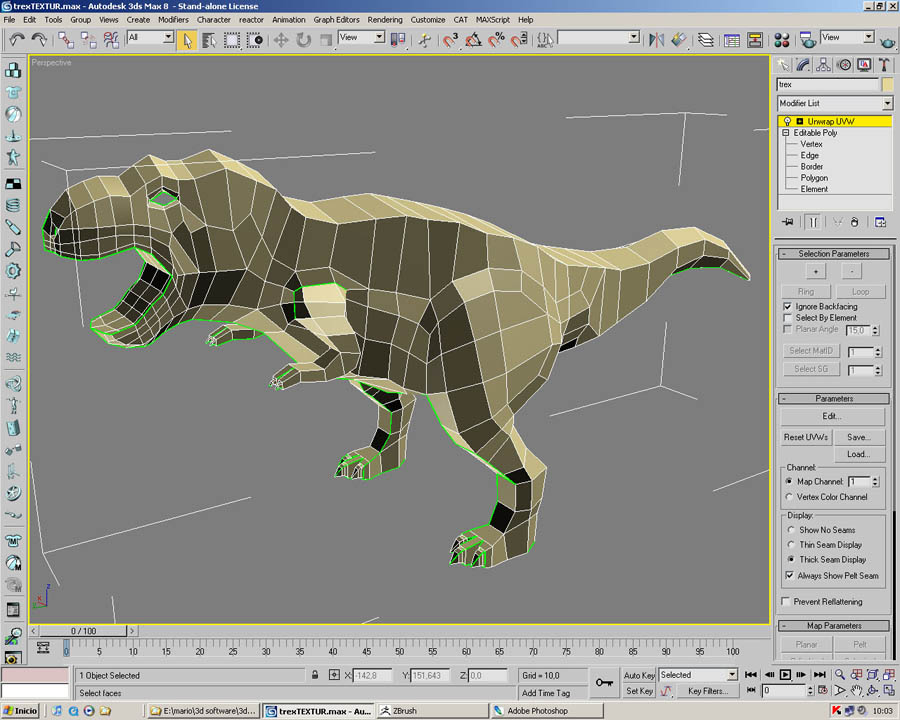Click the Edit... button in Parameters
The image size is (900, 720).
832,416
